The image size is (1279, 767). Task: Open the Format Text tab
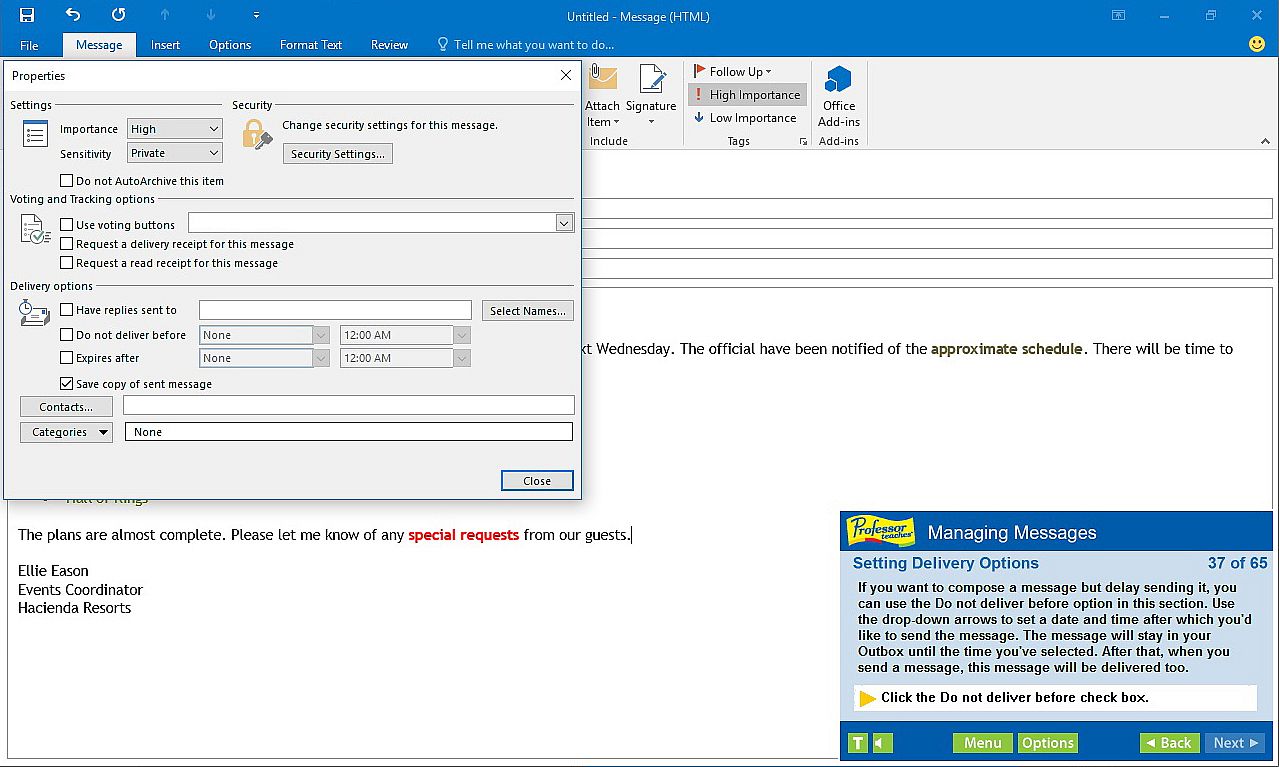pyautogui.click(x=310, y=45)
